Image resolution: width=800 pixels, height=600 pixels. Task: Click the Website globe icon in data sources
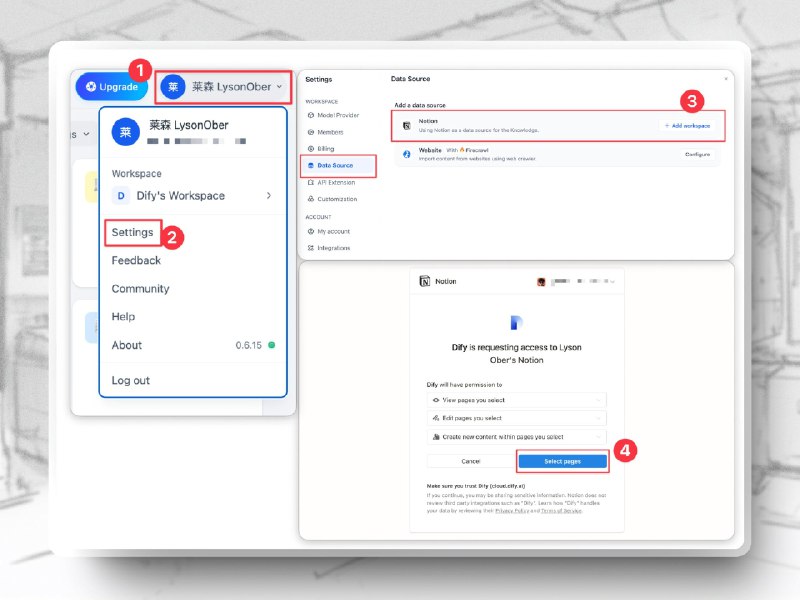click(x=407, y=154)
